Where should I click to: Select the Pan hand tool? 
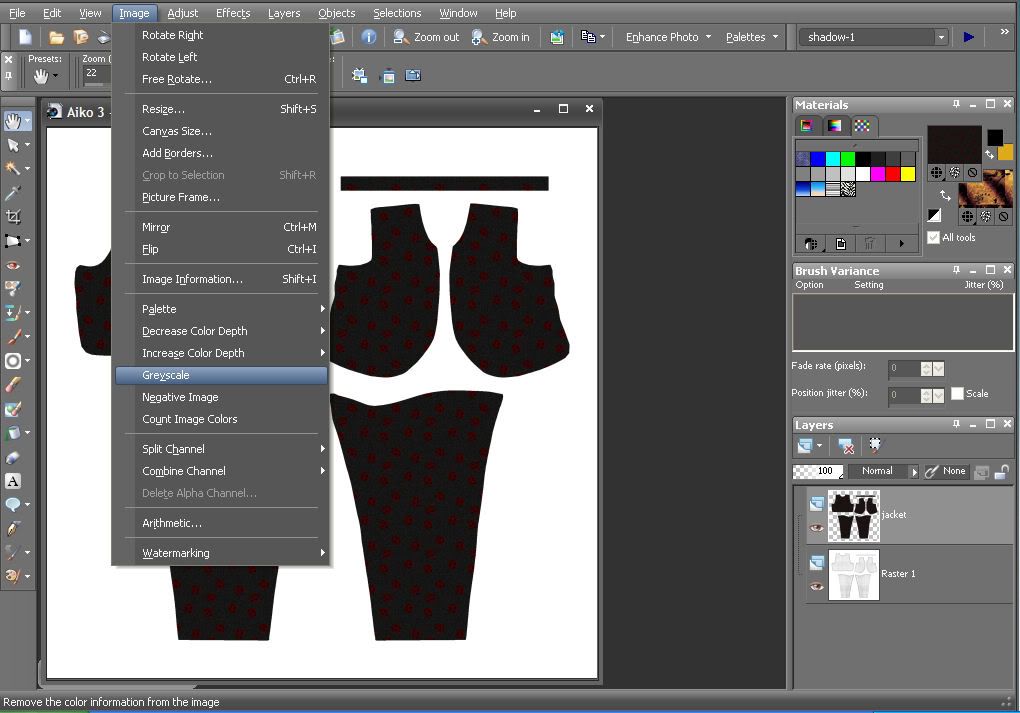13,121
